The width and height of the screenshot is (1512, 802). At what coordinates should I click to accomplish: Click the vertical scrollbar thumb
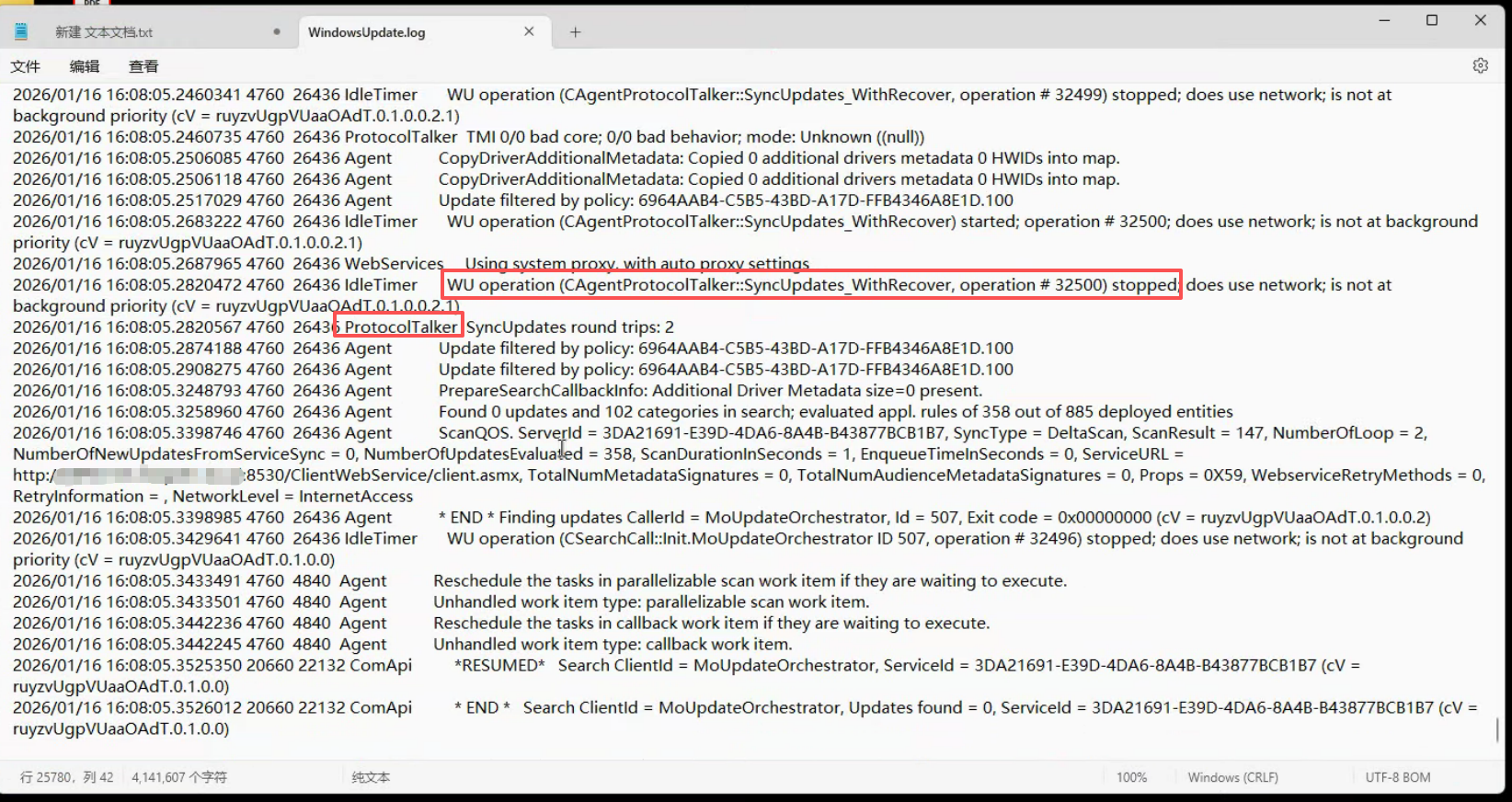(x=1498, y=730)
